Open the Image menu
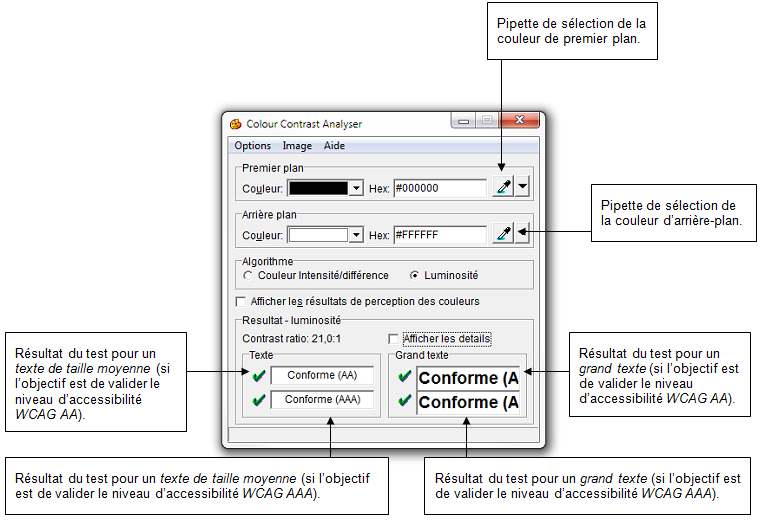The height and width of the screenshot is (520, 760). pos(297,146)
